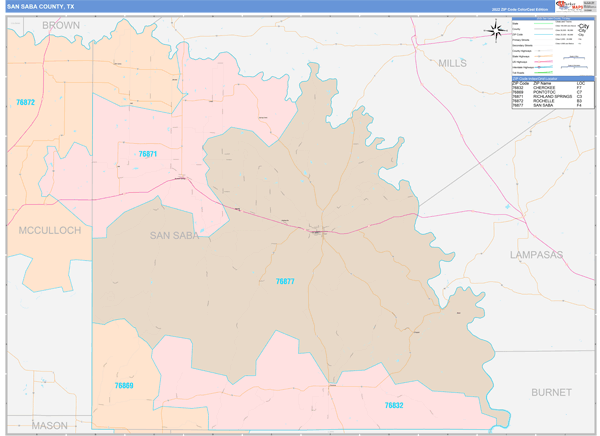This screenshot has width=600, height=436.
Task: Select ZIP code label 76872
Action: pyautogui.click(x=25, y=102)
